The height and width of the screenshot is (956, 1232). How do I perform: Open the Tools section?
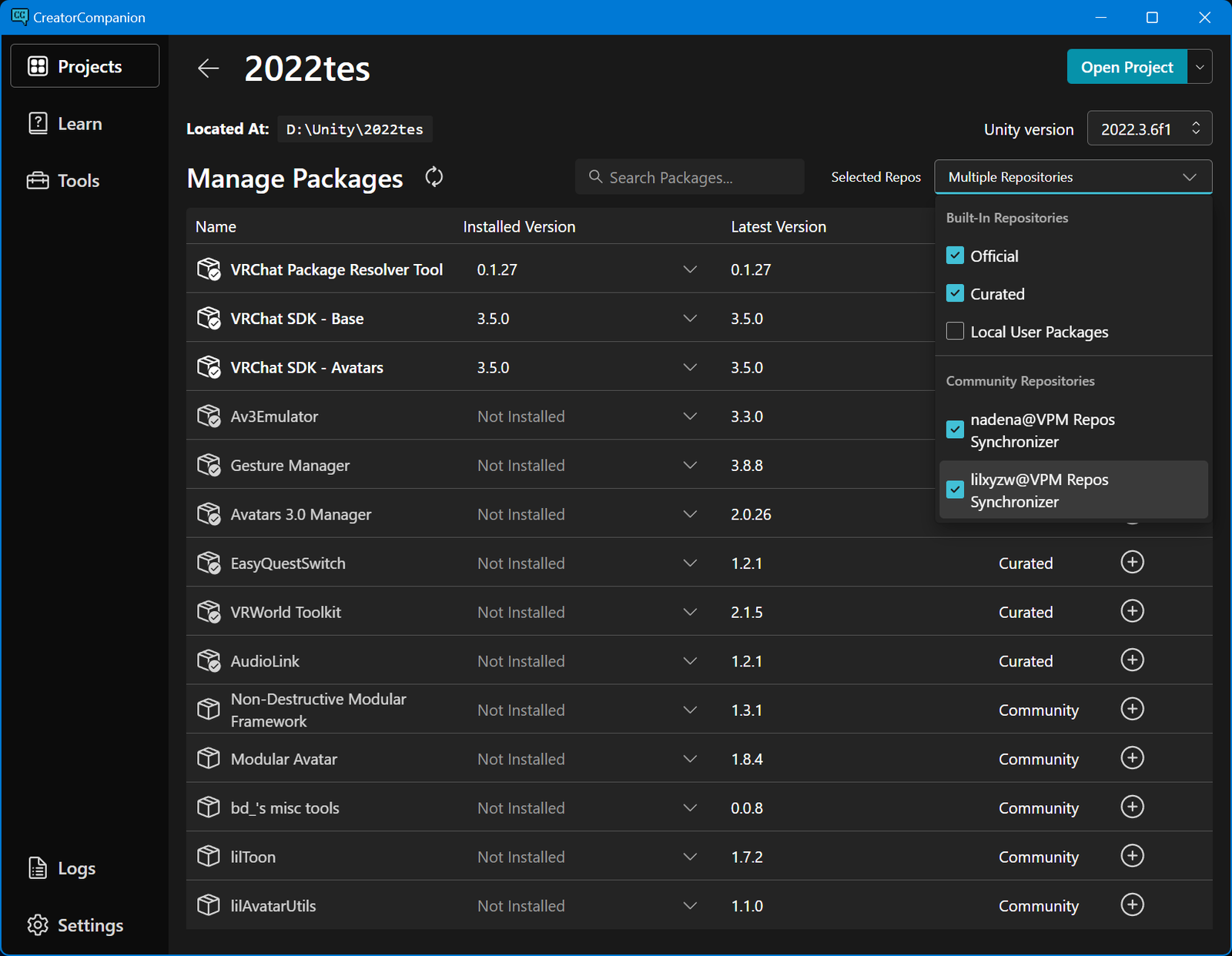click(85, 180)
